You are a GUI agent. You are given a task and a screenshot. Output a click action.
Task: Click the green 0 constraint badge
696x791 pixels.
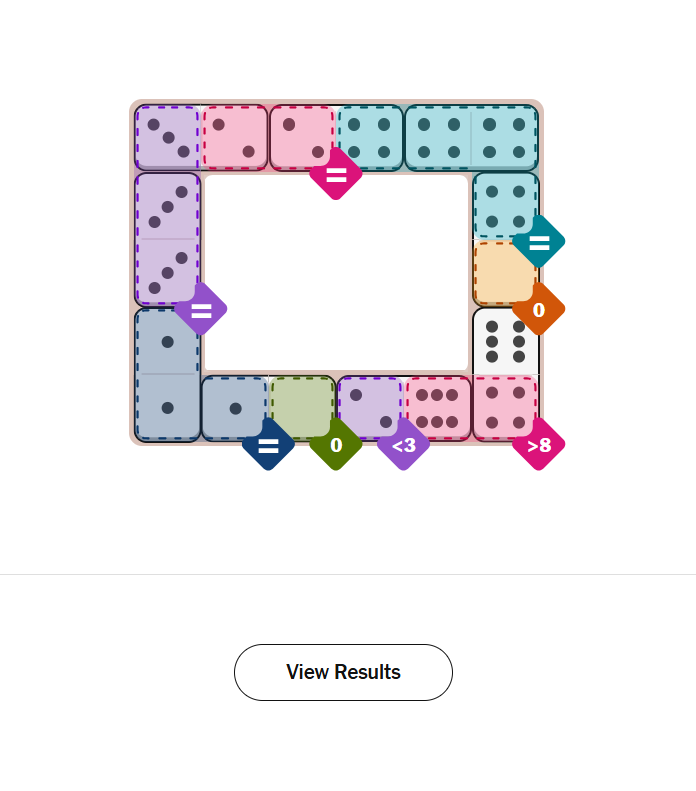[336, 444]
